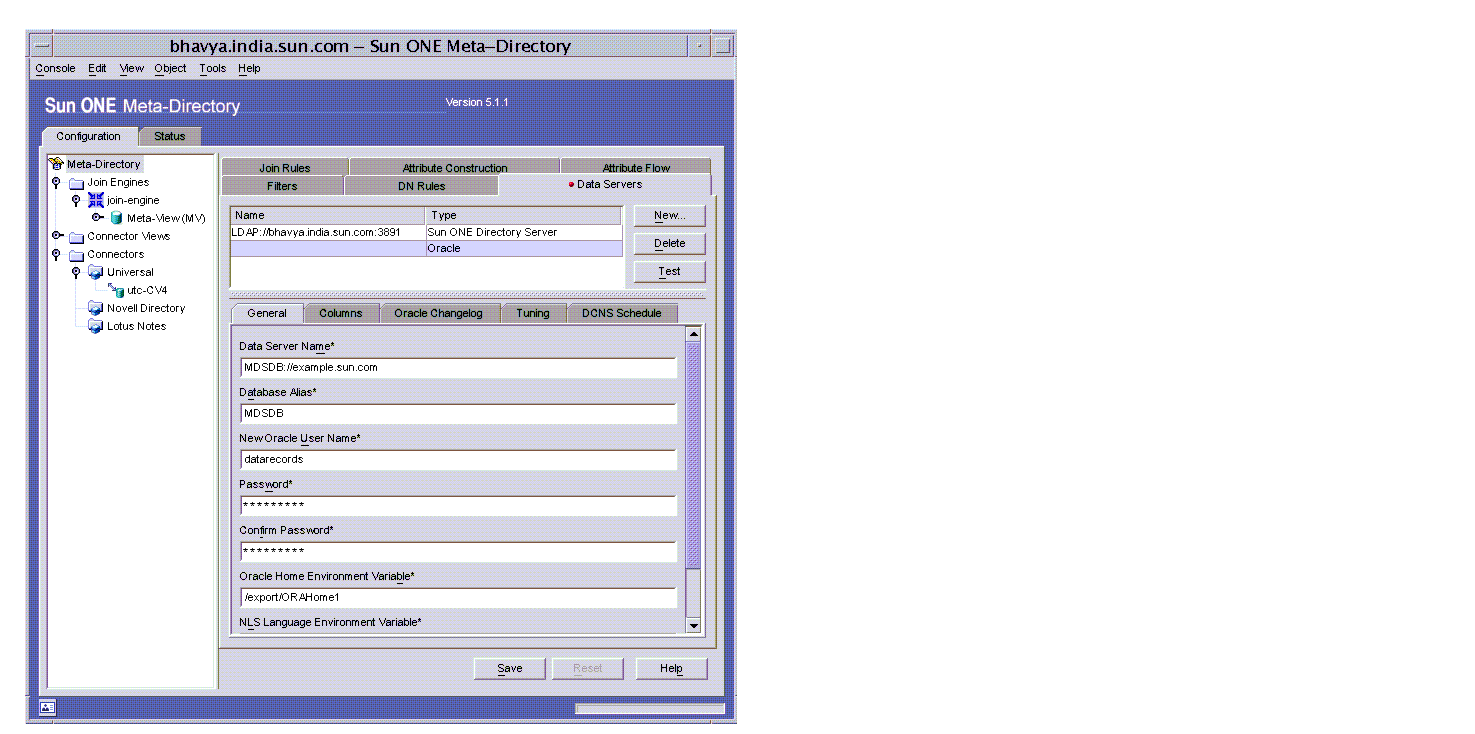Open the DCNS Schedule sub-tab

[622, 313]
